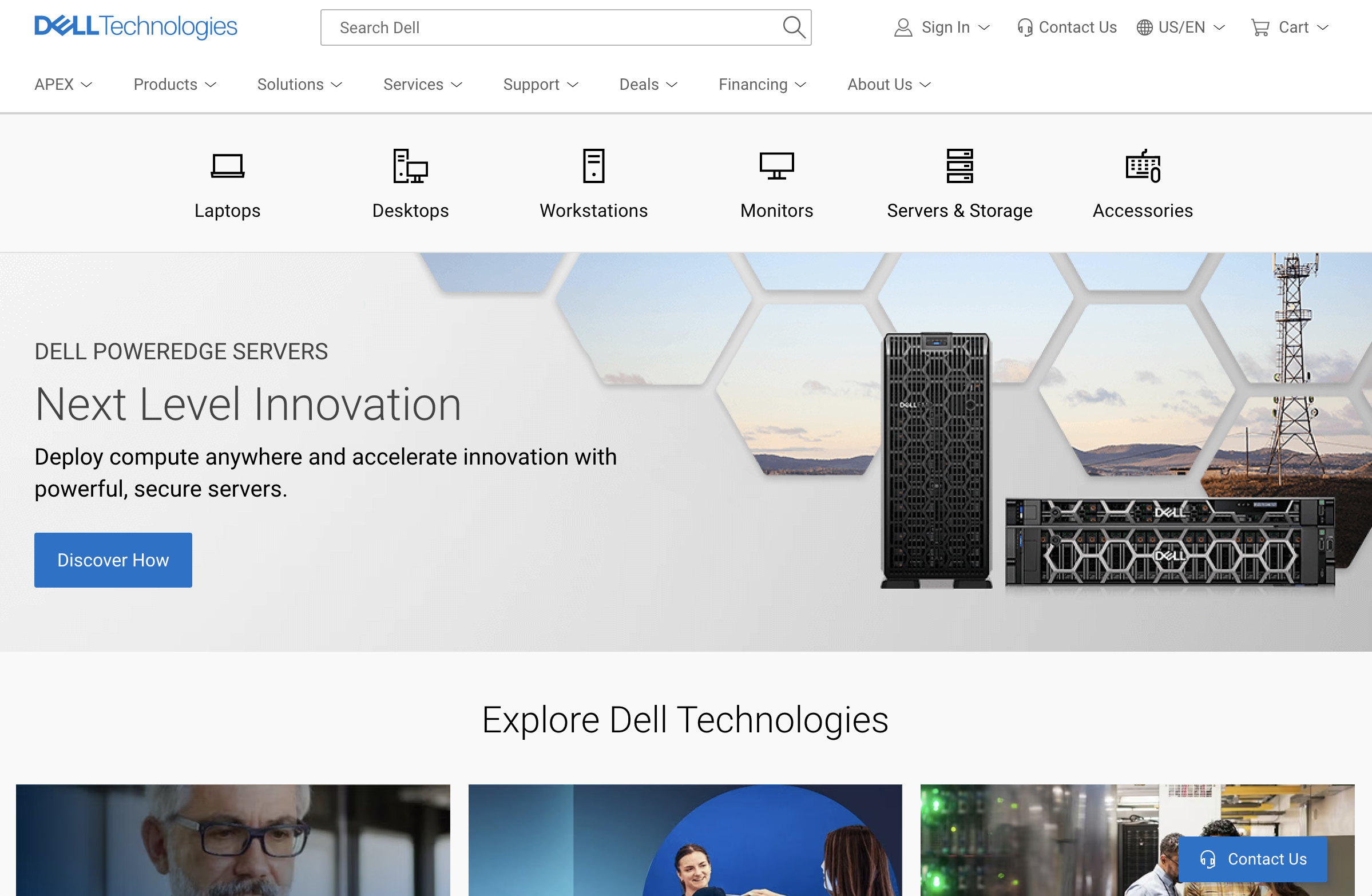1372x896 pixels.
Task: Expand the Cart dropdown
Action: pos(1289,27)
